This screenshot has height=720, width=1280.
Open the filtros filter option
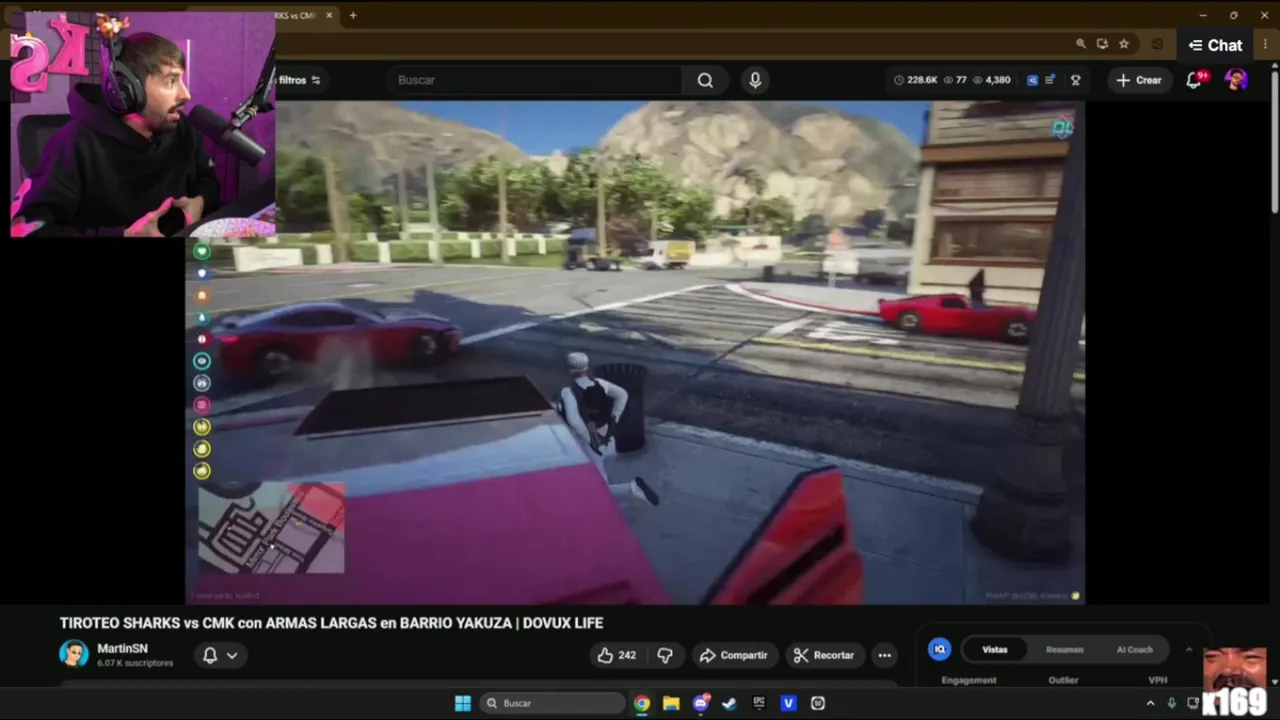[x=299, y=80]
